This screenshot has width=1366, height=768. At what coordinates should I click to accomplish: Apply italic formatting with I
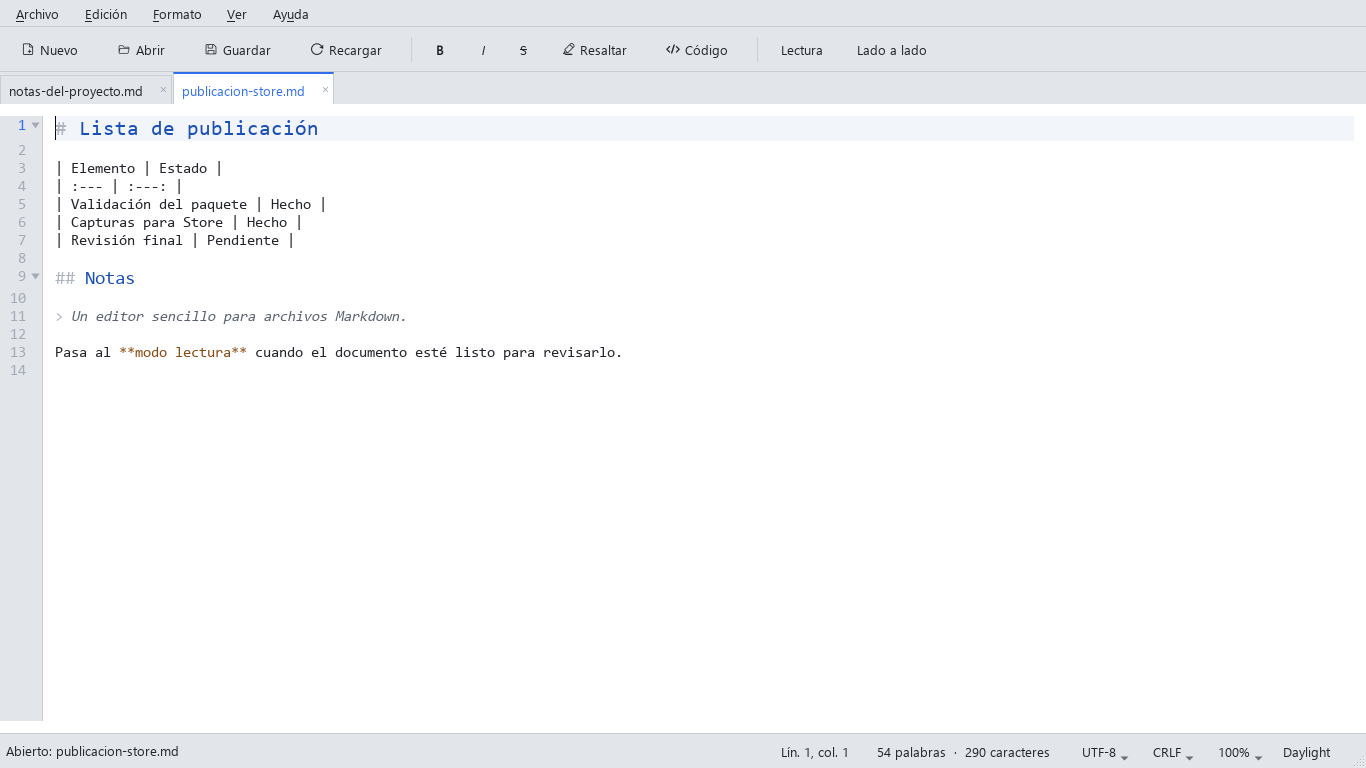pyautogui.click(x=483, y=50)
